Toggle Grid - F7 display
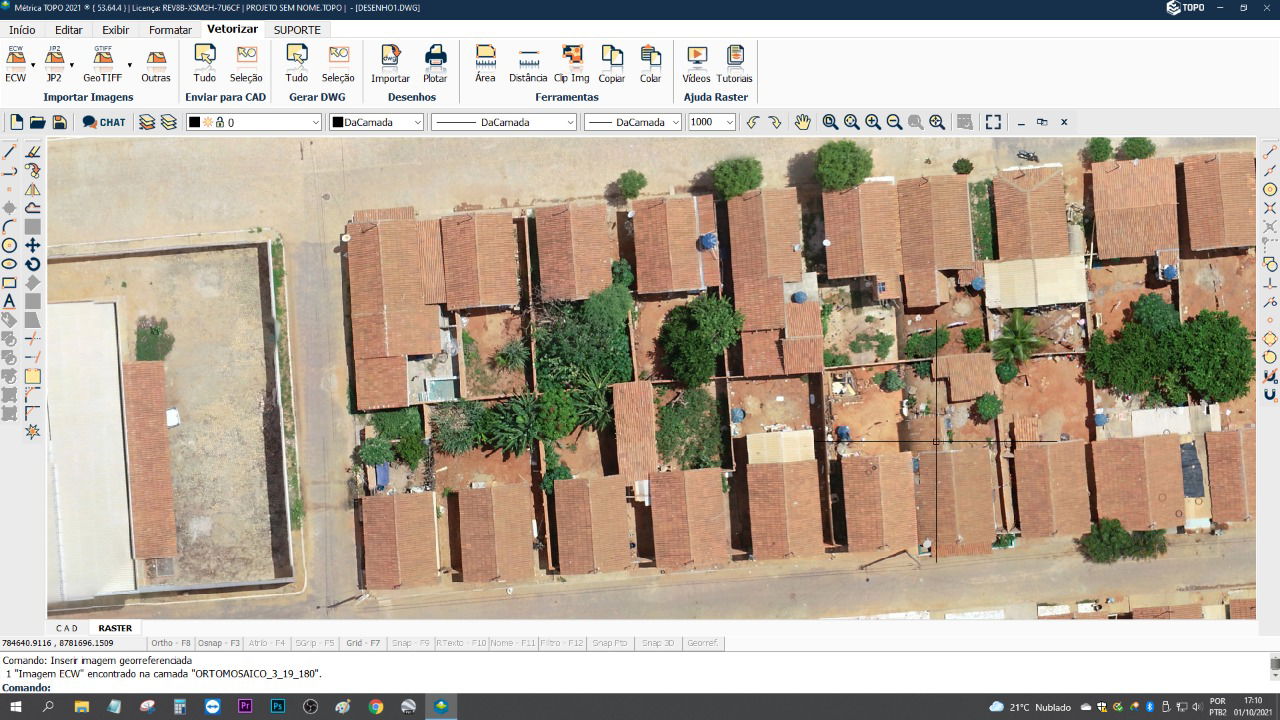The width and height of the screenshot is (1280, 720). (x=363, y=643)
